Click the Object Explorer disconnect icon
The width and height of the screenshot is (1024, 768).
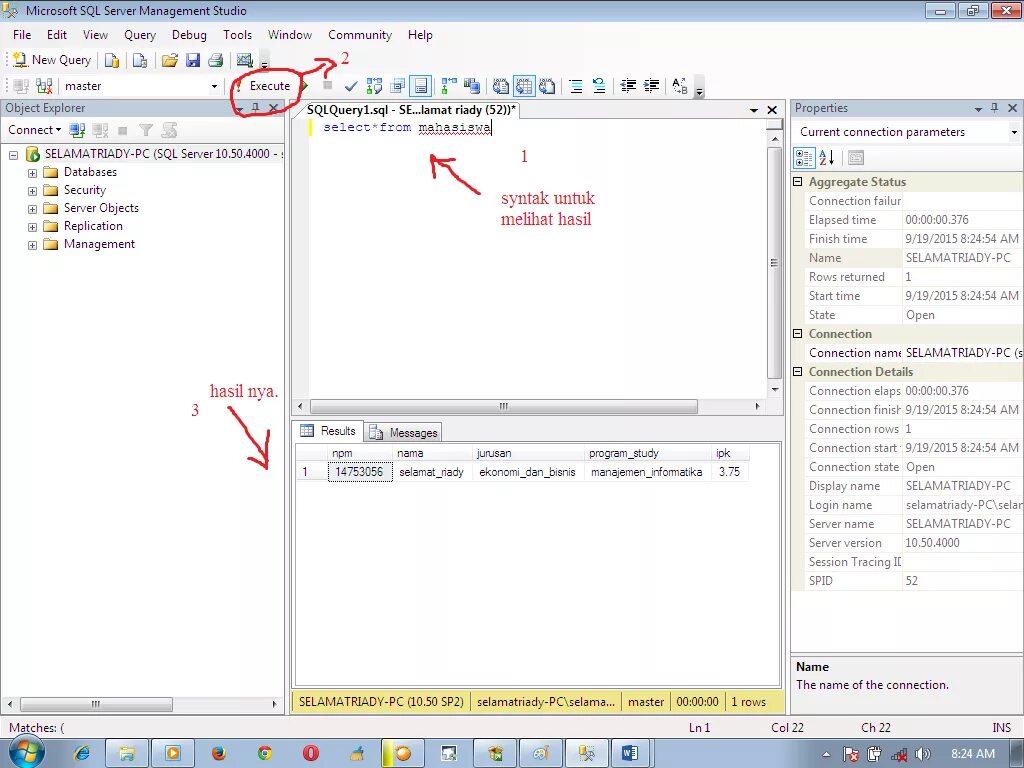[100, 130]
